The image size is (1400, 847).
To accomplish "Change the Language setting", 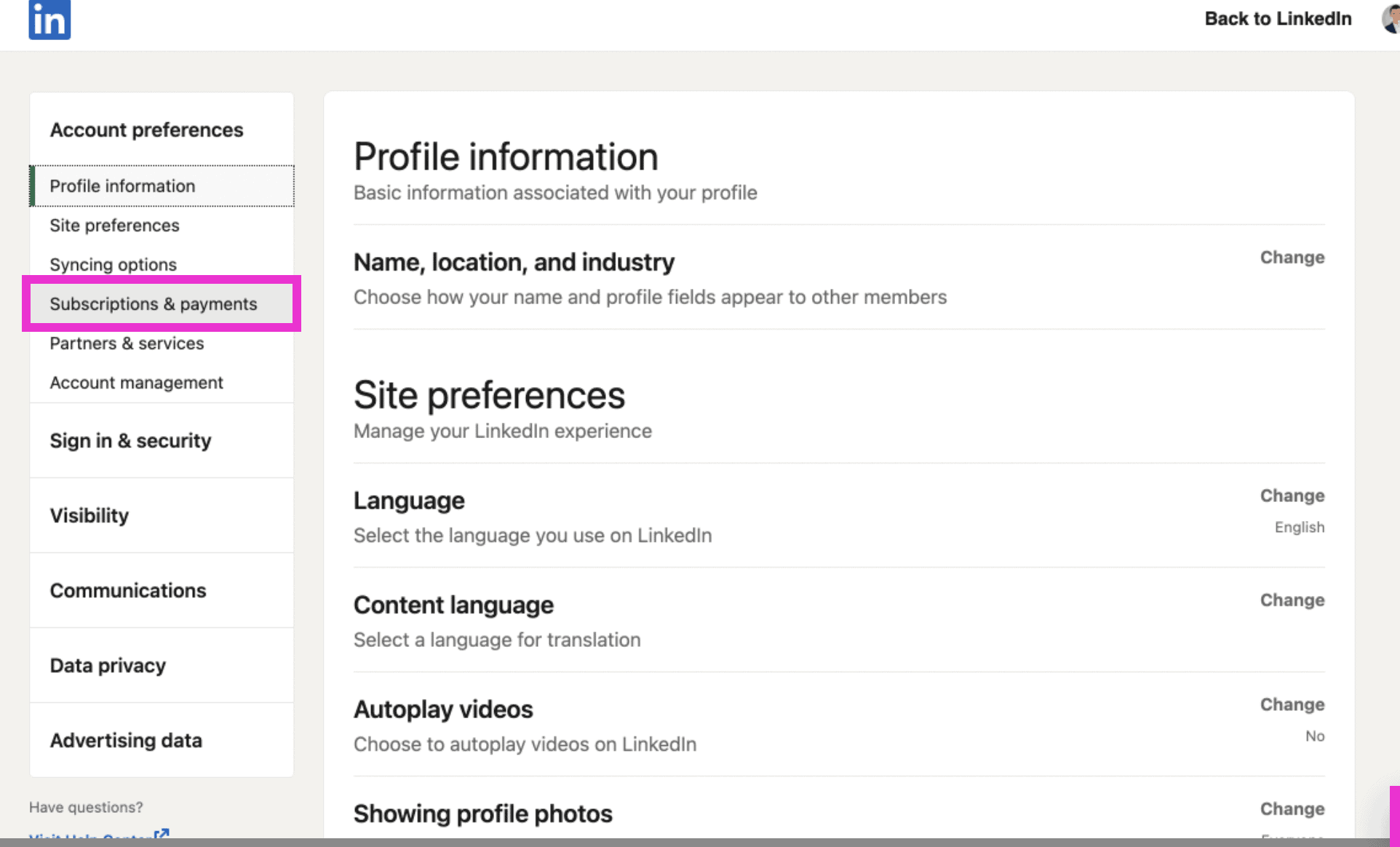I will pyautogui.click(x=1292, y=496).
